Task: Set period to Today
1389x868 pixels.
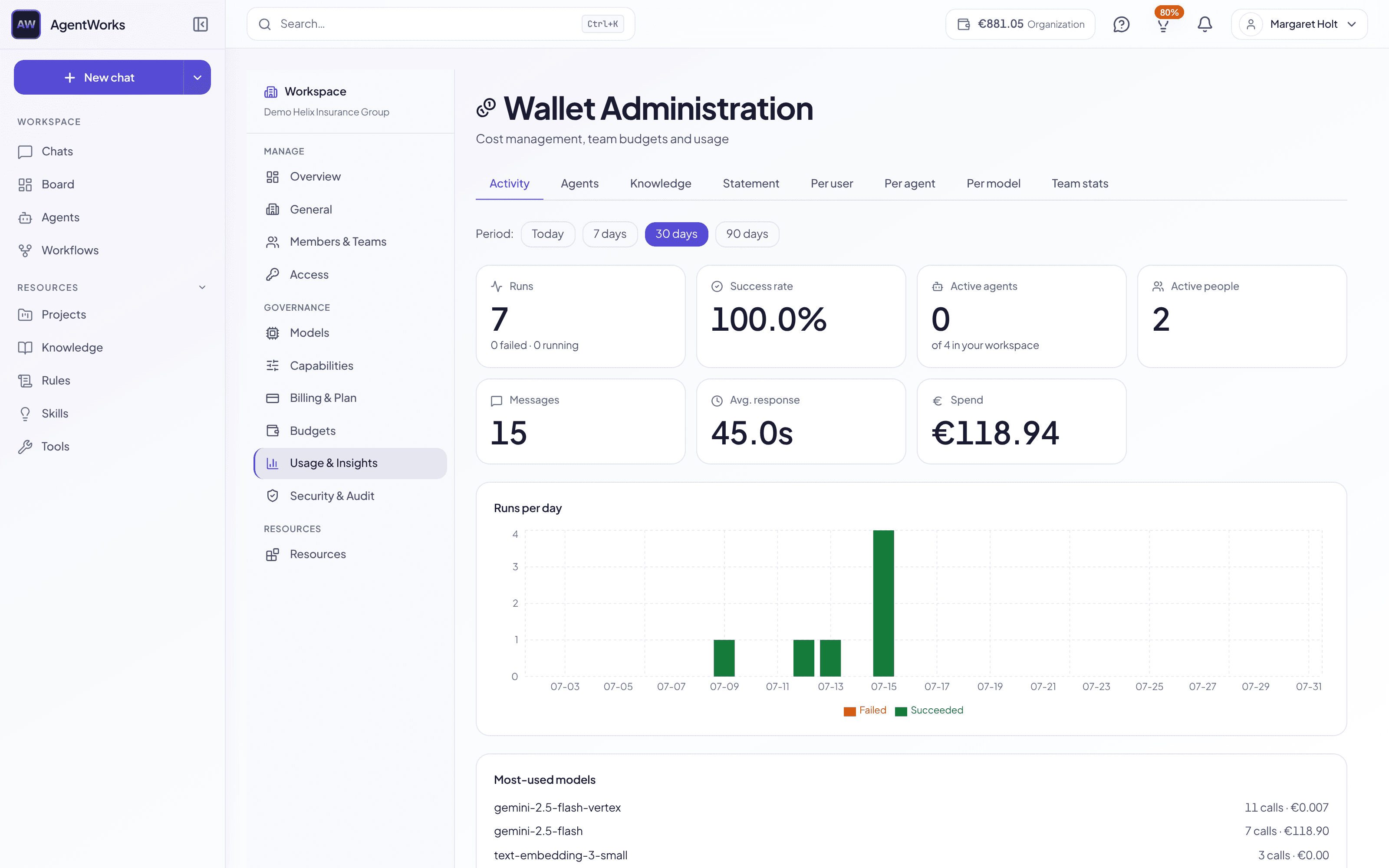Action: click(x=547, y=234)
